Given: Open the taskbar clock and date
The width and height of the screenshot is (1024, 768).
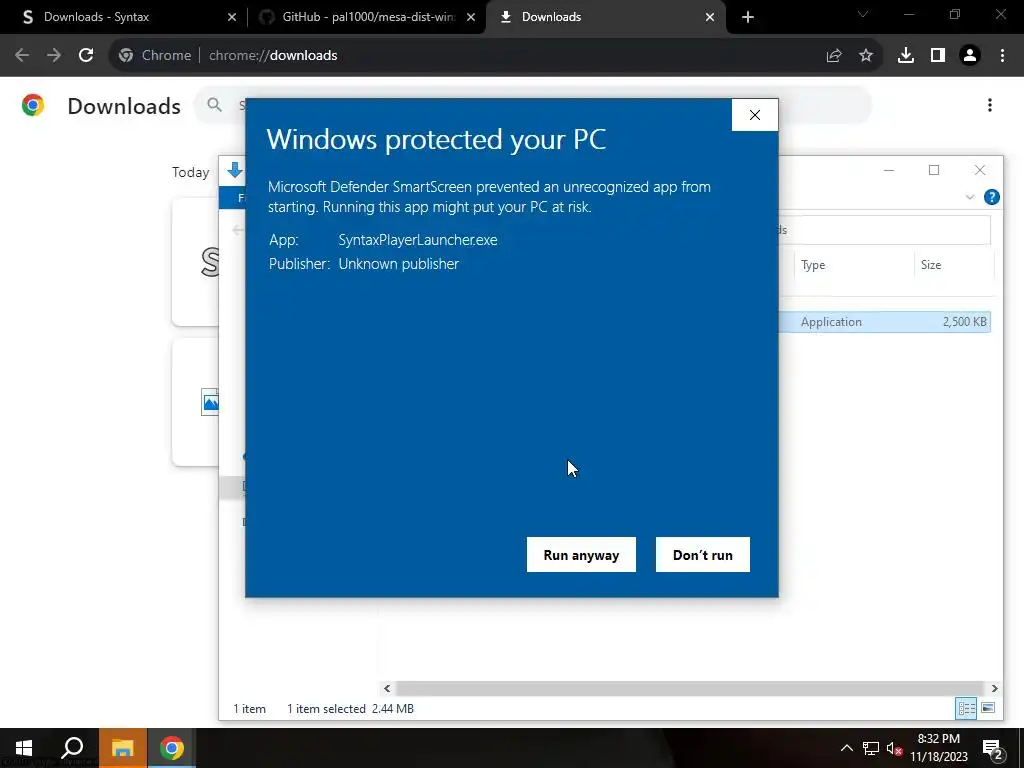Looking at the screenshot, I should coord(938,748).
